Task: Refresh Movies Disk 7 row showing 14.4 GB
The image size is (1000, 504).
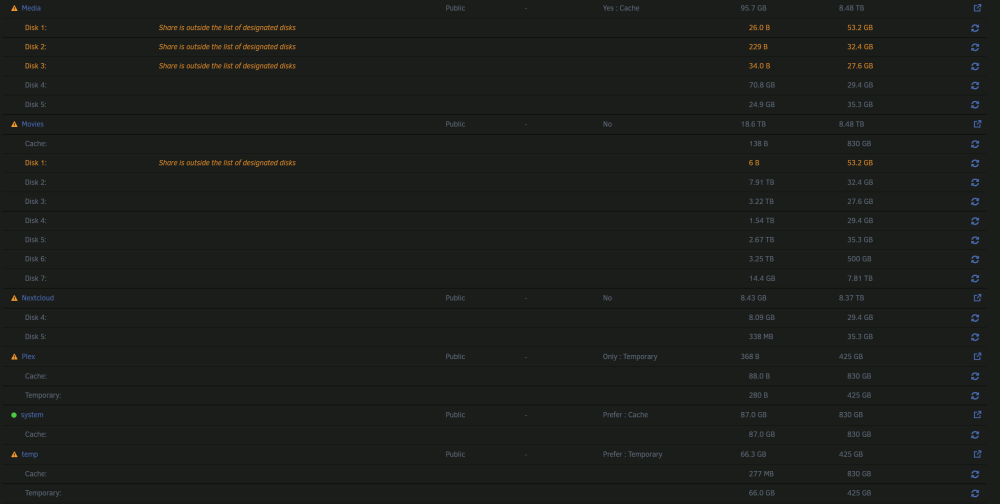Action: click(x=974, y=279)
